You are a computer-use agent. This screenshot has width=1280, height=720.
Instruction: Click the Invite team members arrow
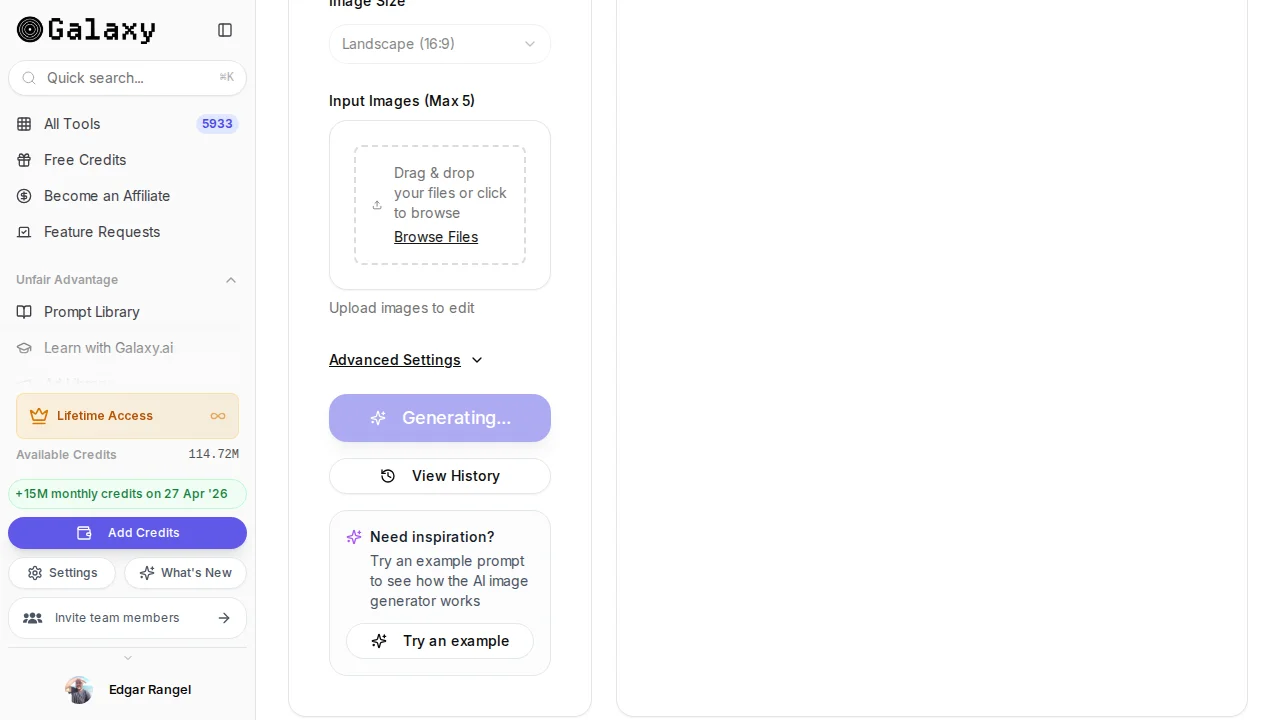tap(224, 618)
